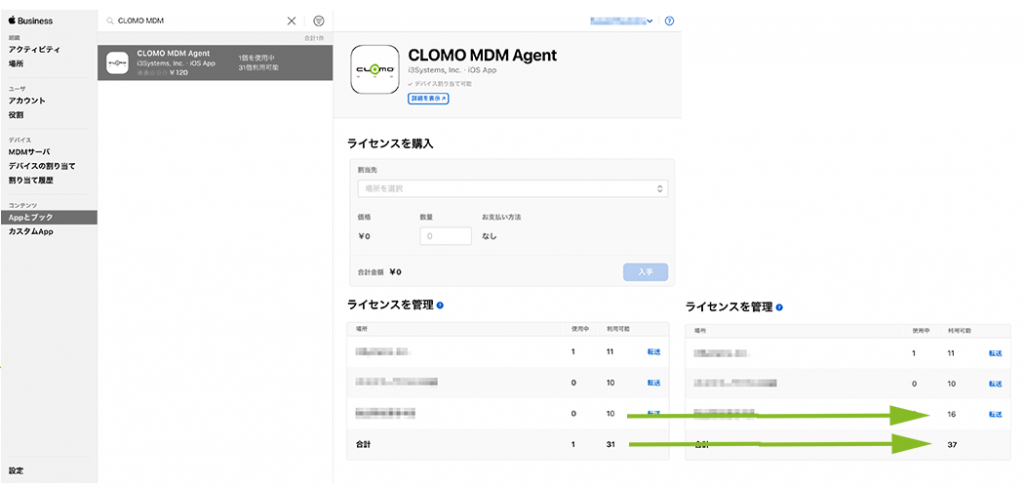
Task: Open the help question mark icon
Action: [x=669, y=21]
